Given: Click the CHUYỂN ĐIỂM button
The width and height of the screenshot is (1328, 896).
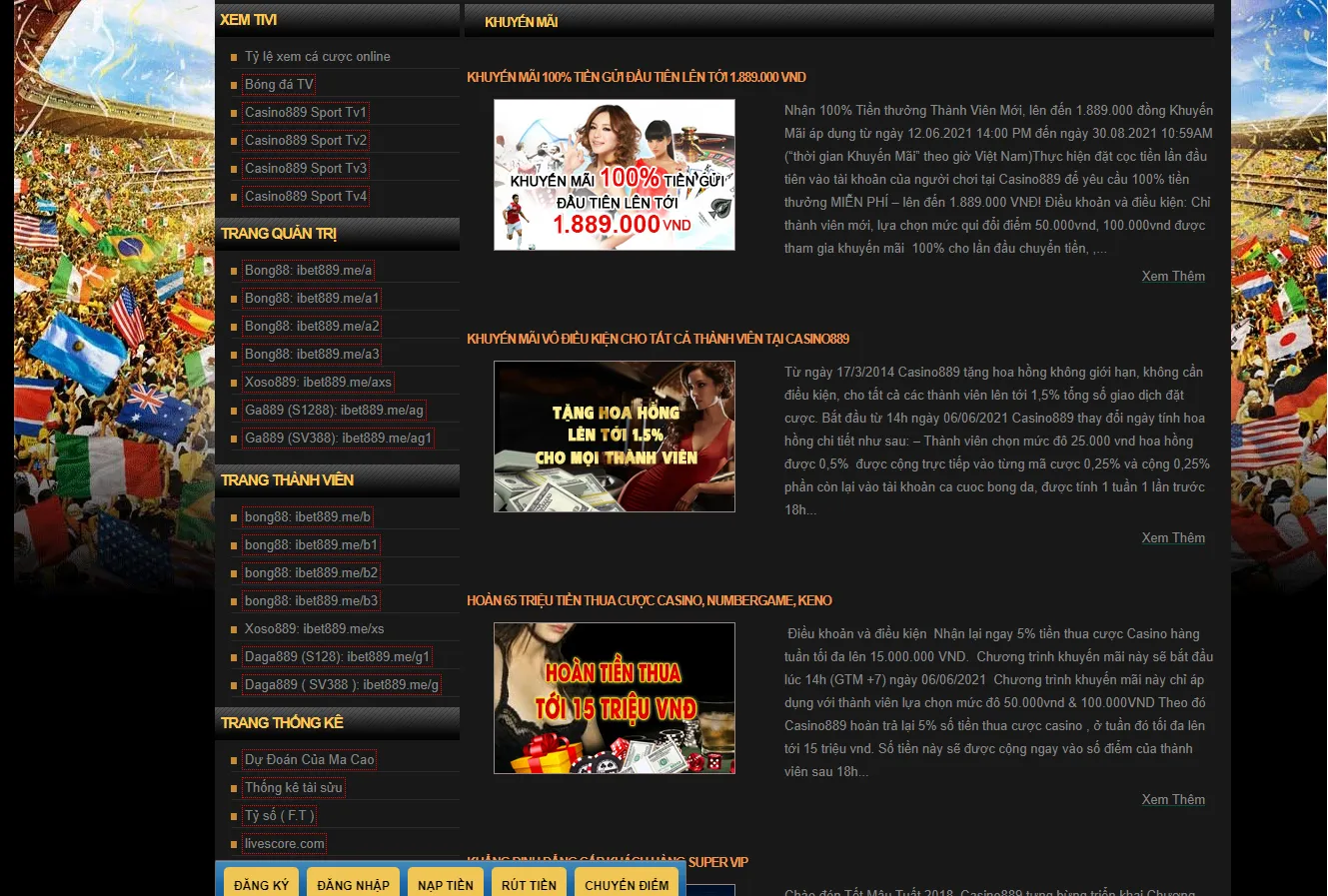Looking at the screenshot, I should pyautogui.click(x=627, y=884).
